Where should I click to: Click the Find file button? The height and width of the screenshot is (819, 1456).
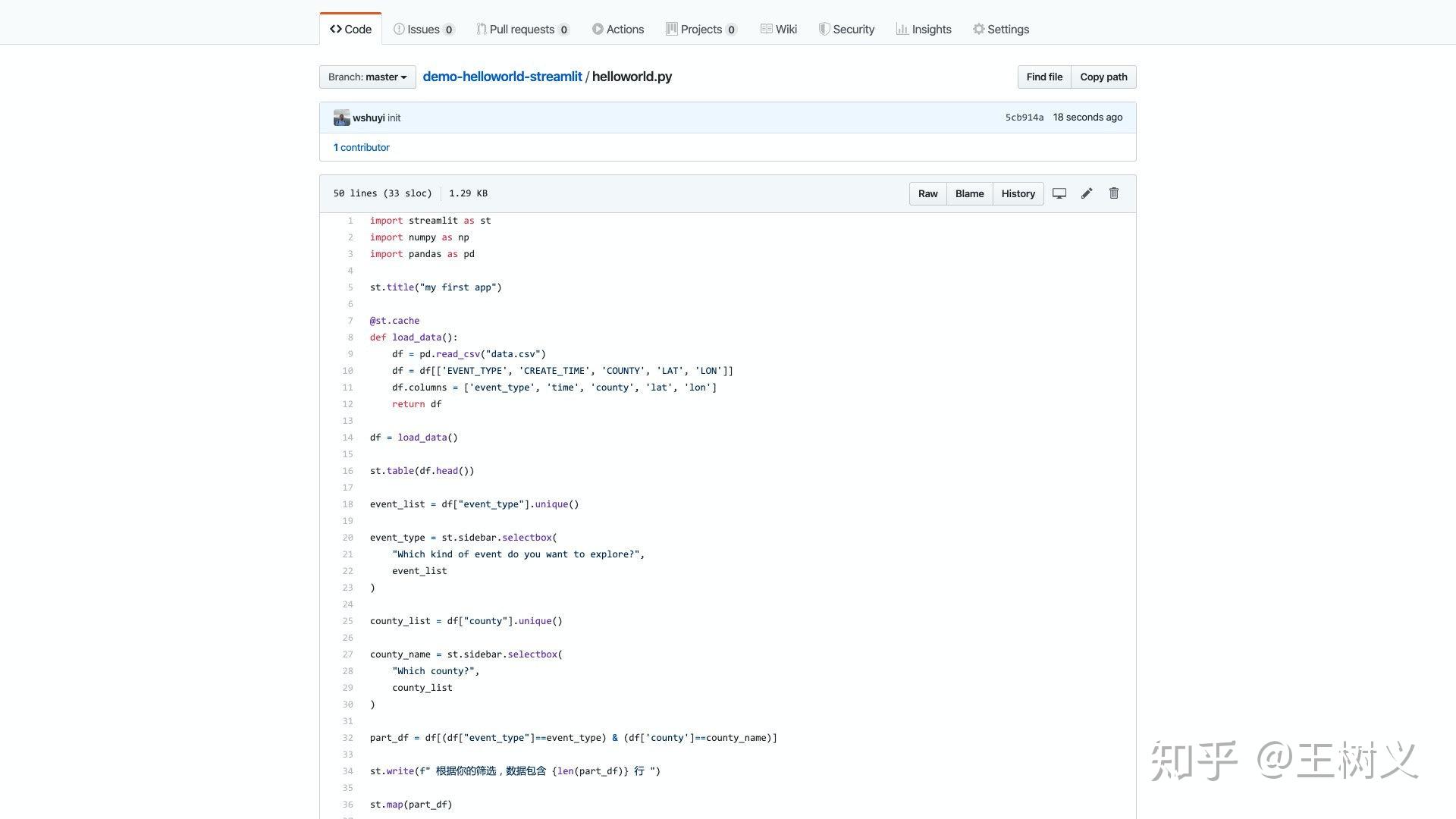pyautogui.click(x=1044, y=77)
